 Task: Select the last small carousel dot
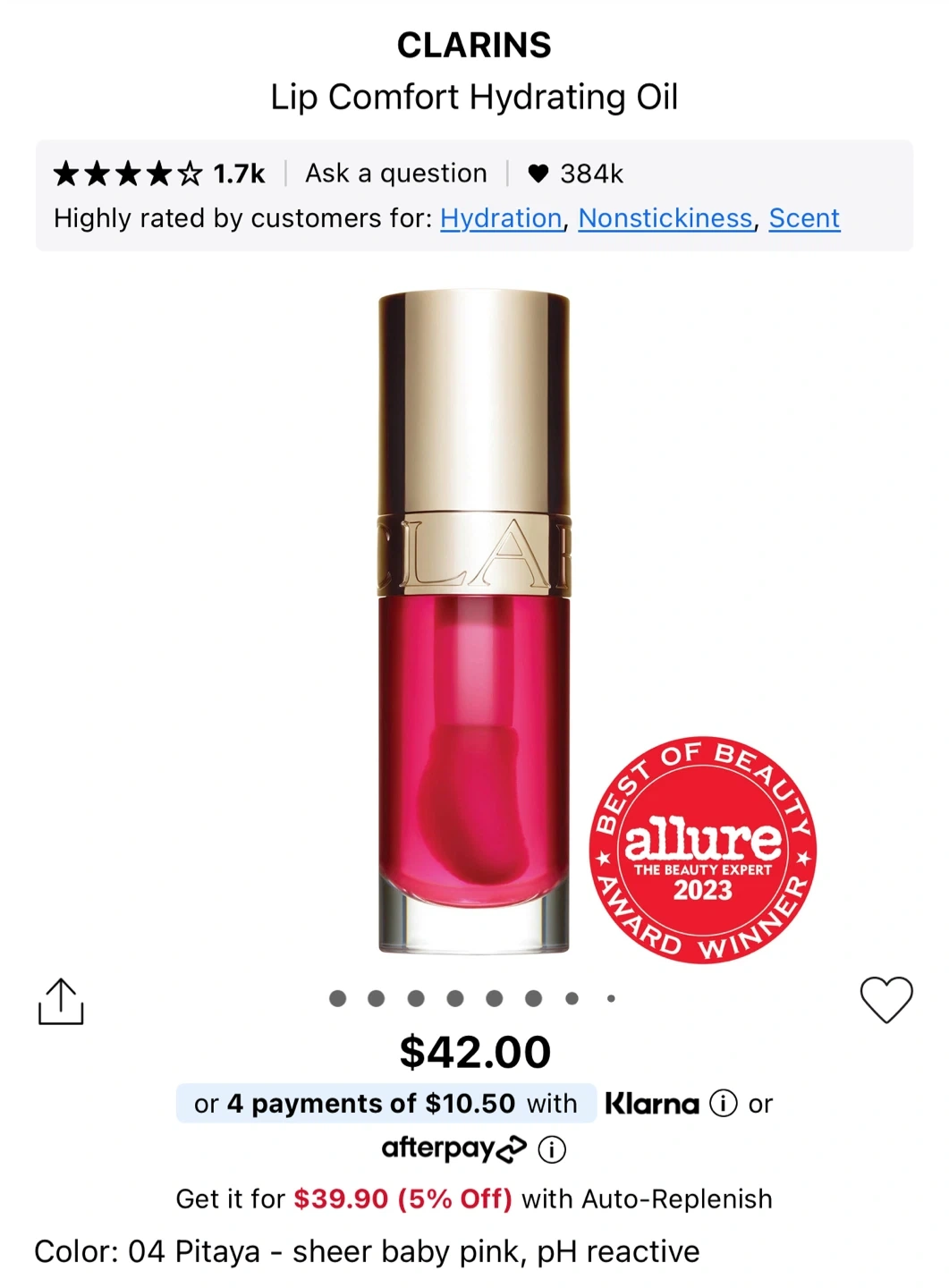(x=611, y=998)
